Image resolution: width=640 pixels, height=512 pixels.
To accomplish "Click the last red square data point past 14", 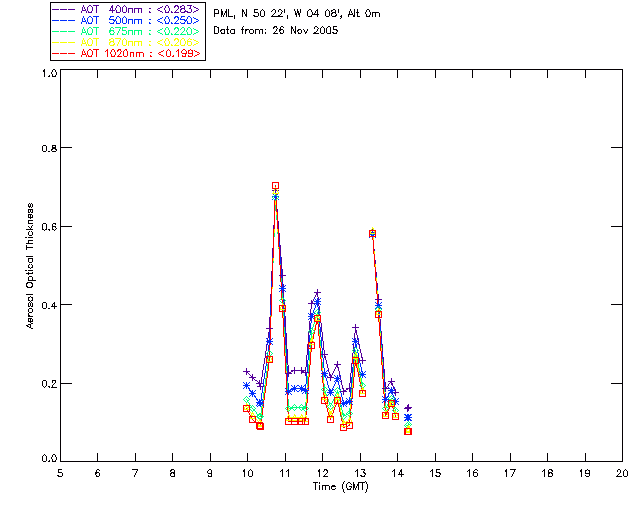I will coord(408,432).
